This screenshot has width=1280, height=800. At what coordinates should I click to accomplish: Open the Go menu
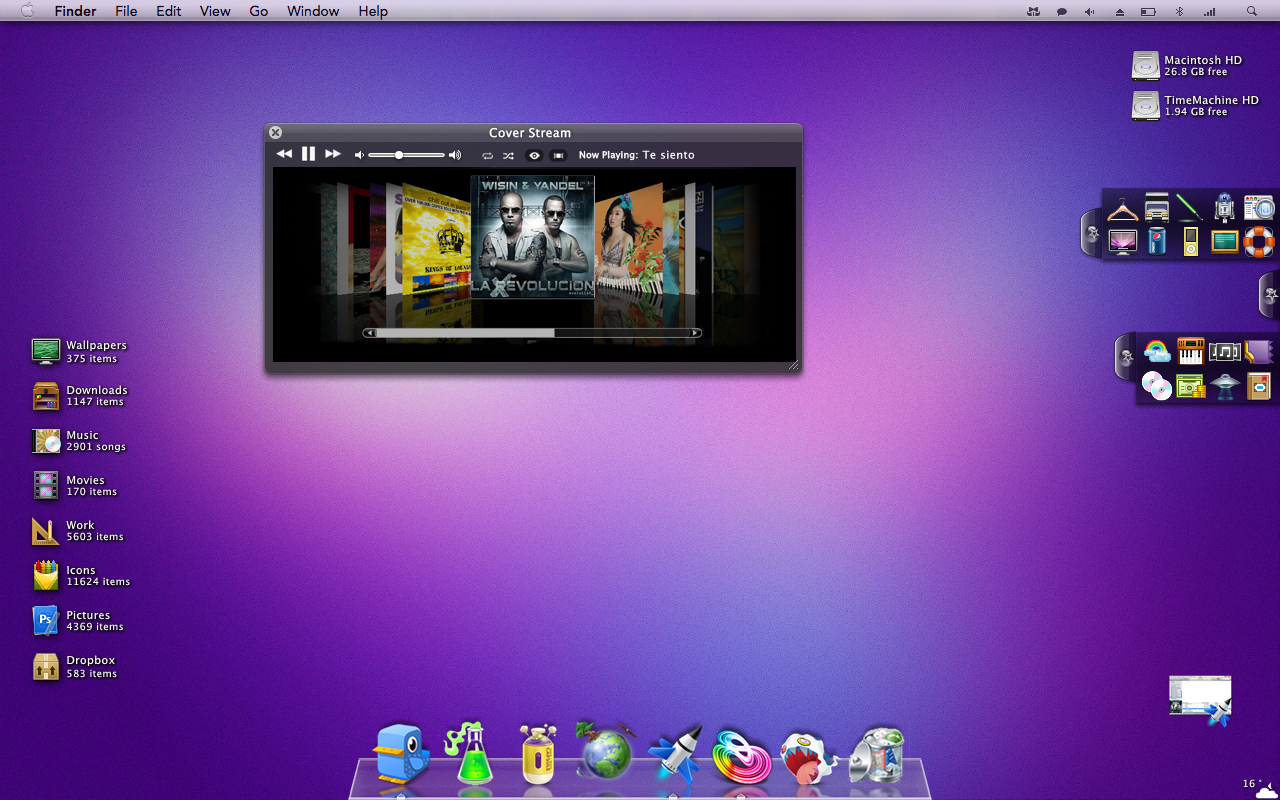point(259,11)
